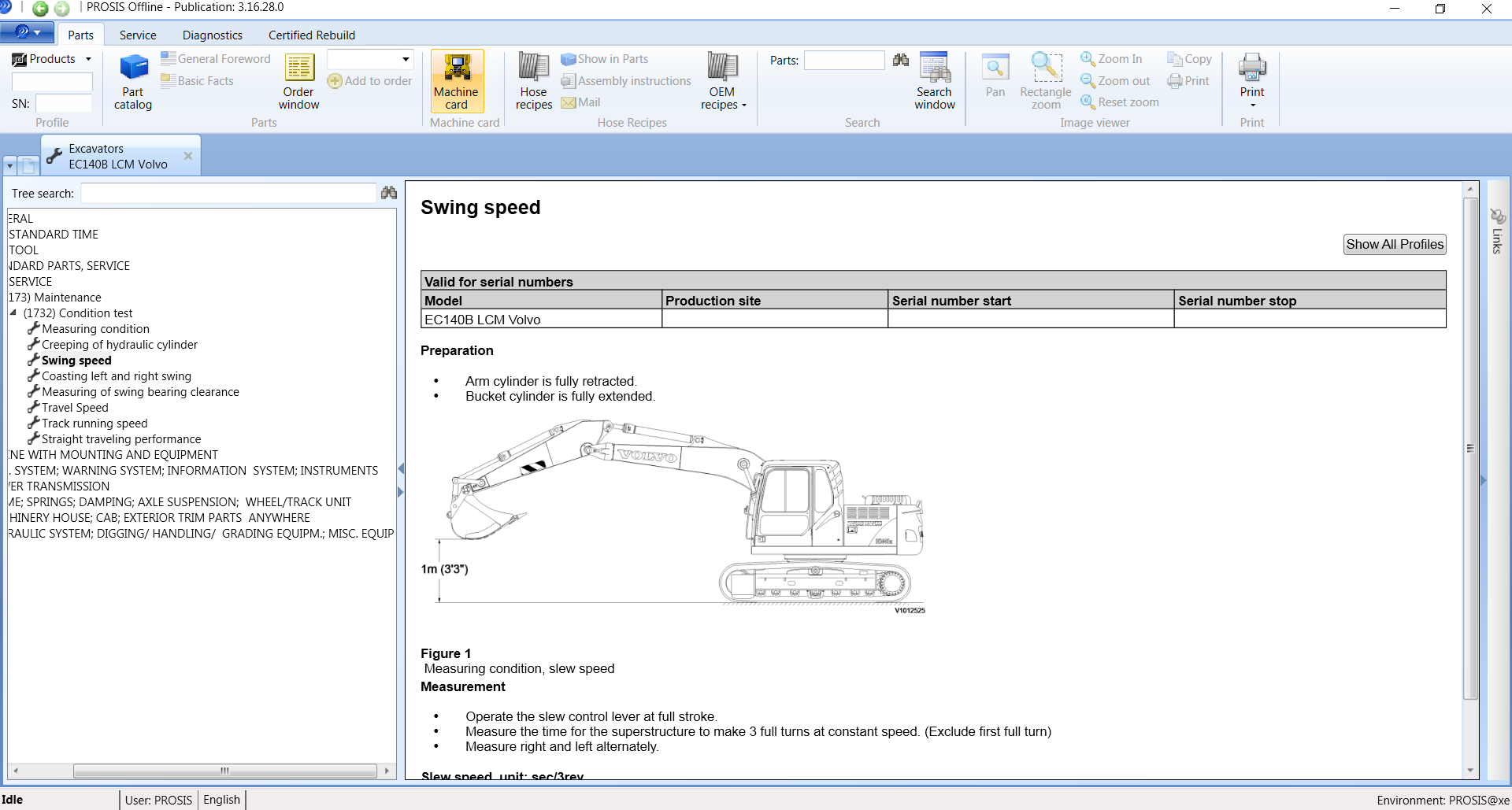
Task: Select Track running speed
Action: tap(94, 423)
